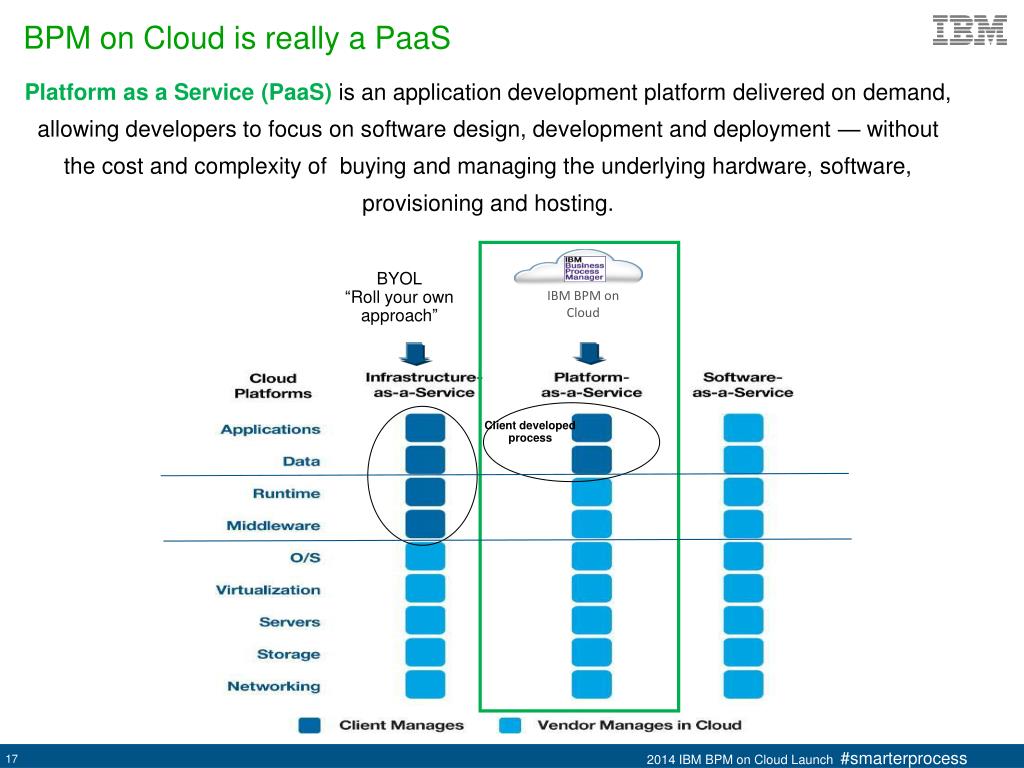Select the Infrastructure-as-a-Service Runtime block
Image resolution: width=1024 pixels, height=768 pixels.
pyautogui.click(x=425, y=492)
